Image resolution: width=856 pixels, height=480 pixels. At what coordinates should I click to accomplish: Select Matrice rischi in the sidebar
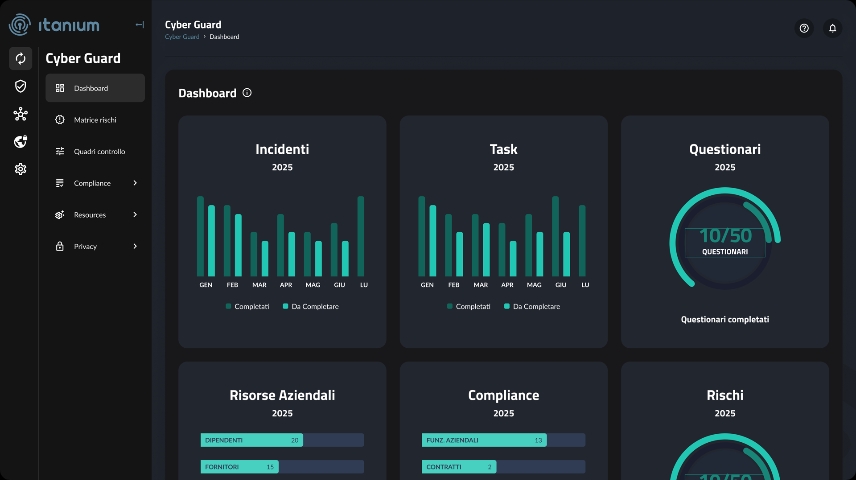(95, 120)
